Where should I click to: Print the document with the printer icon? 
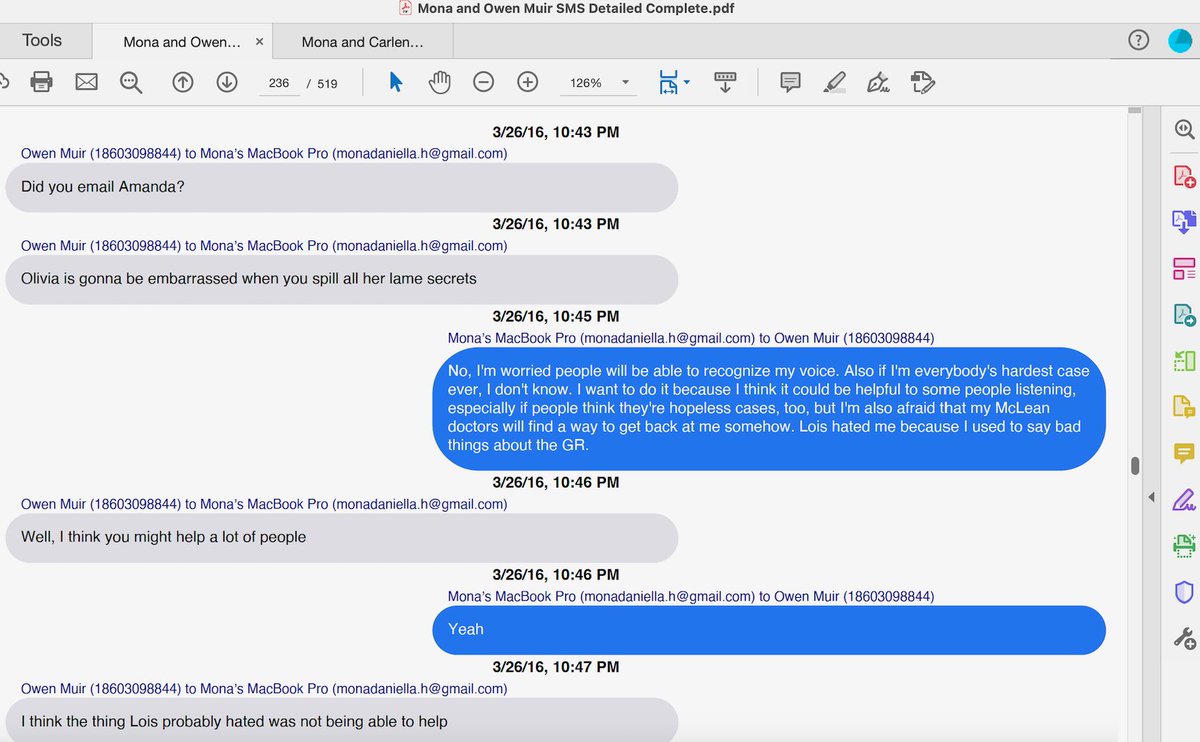41,82
